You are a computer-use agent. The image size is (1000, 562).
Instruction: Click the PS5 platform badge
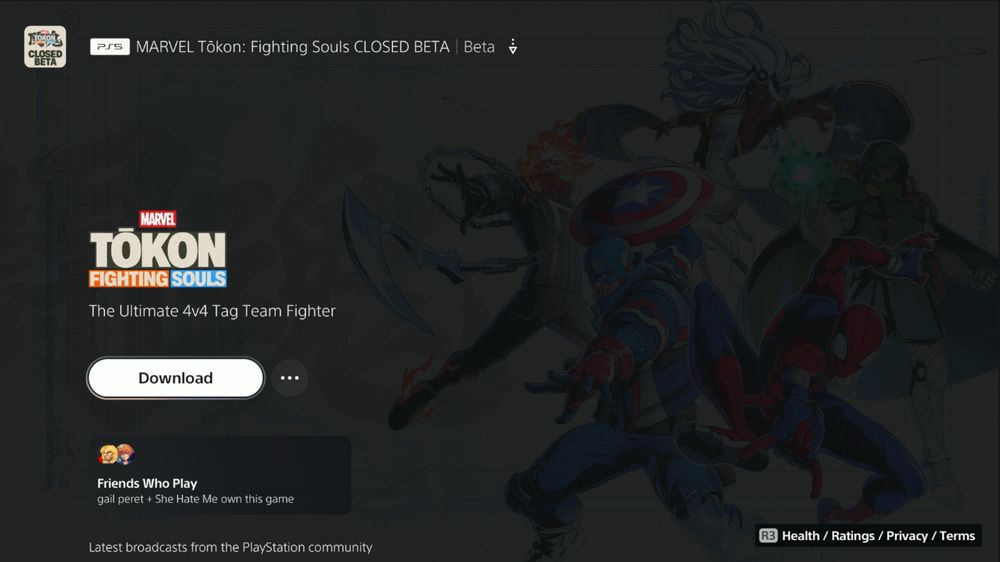pyautogui.click(x=110, y=47)
